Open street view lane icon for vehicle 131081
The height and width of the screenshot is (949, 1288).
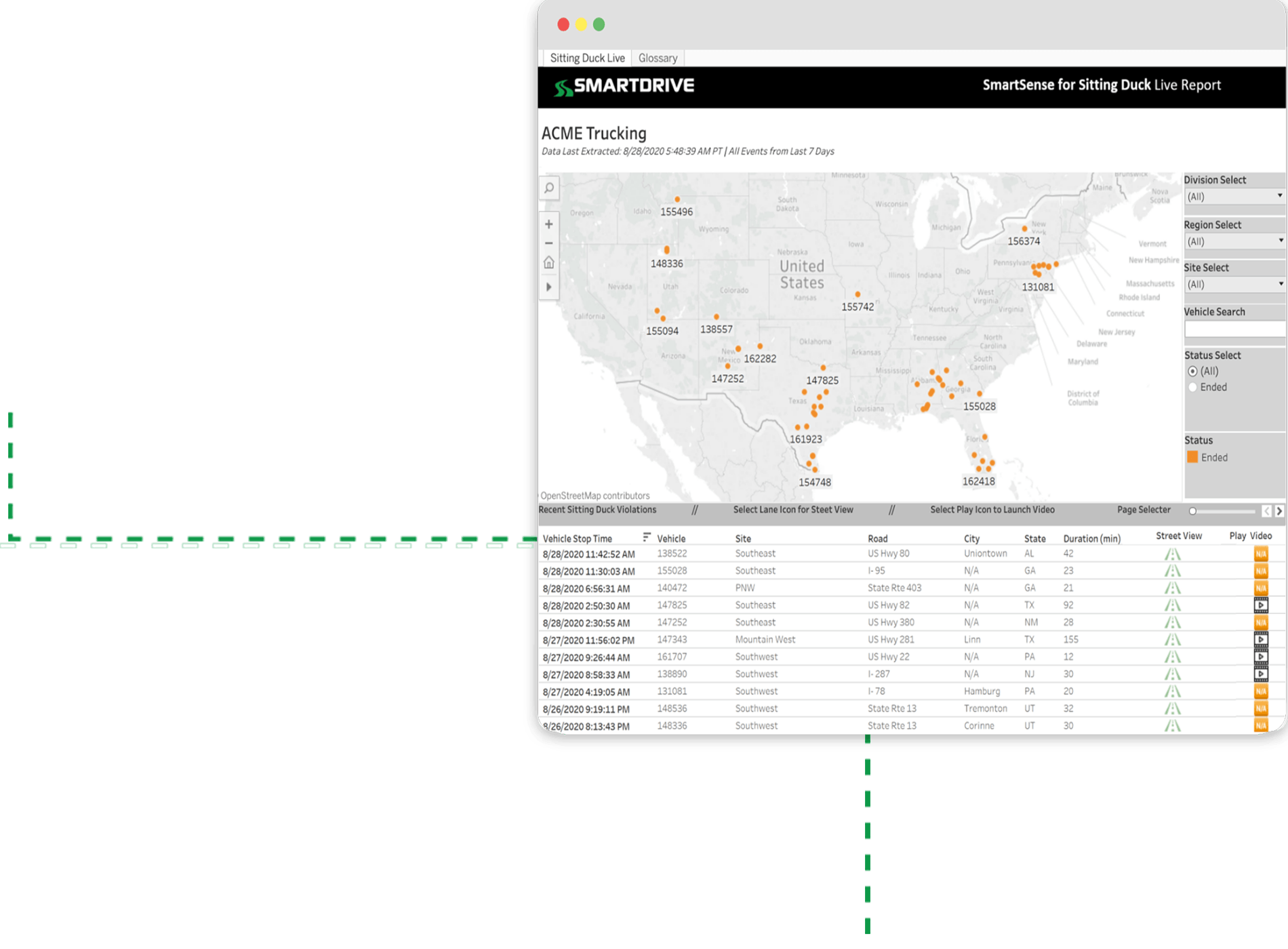click(1172, 692)
